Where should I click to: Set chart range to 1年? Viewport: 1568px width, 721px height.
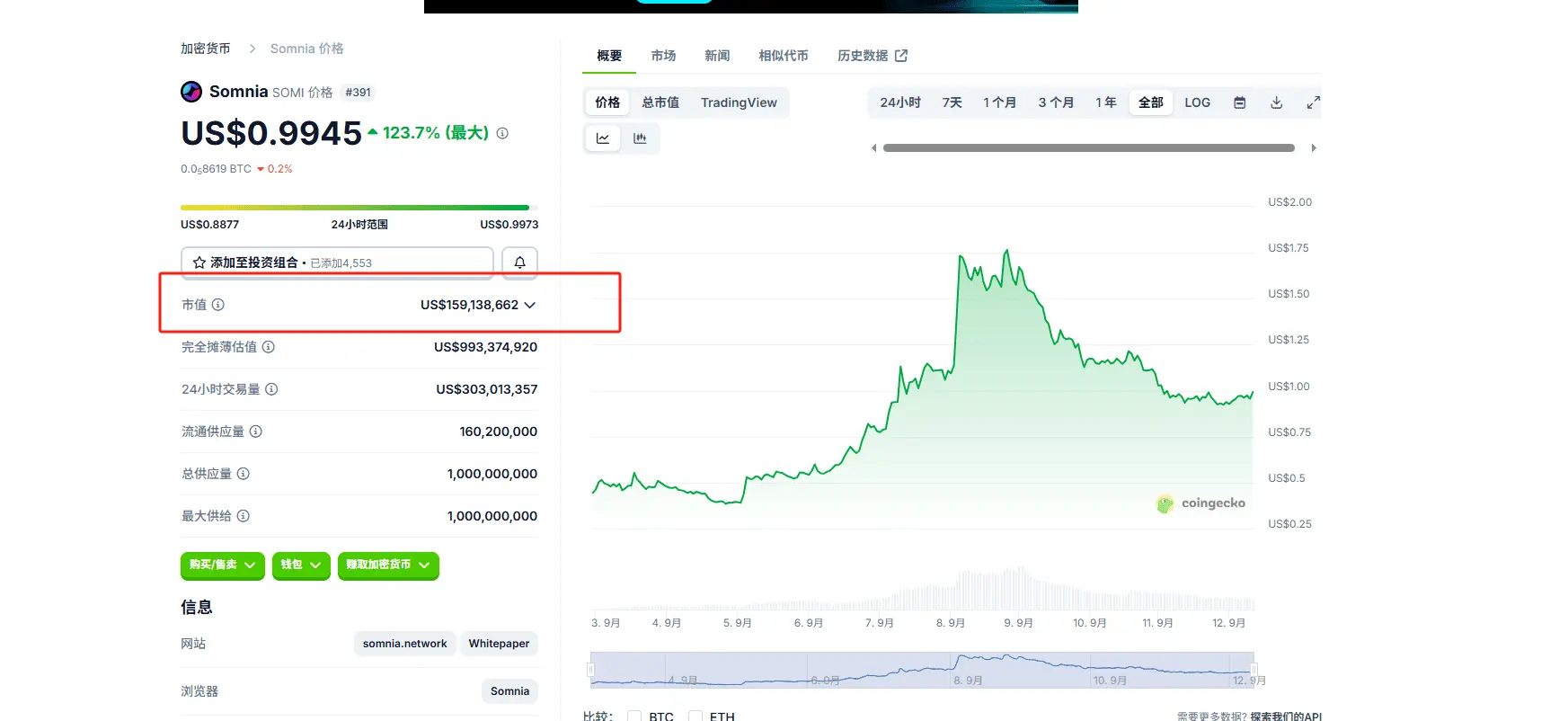point(1106,102)
